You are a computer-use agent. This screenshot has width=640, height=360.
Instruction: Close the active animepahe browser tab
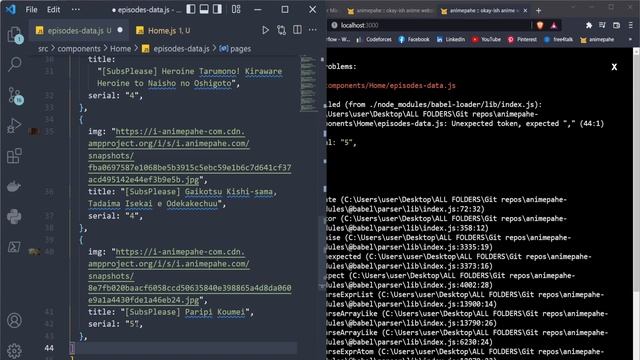click(x=525, y=11)
